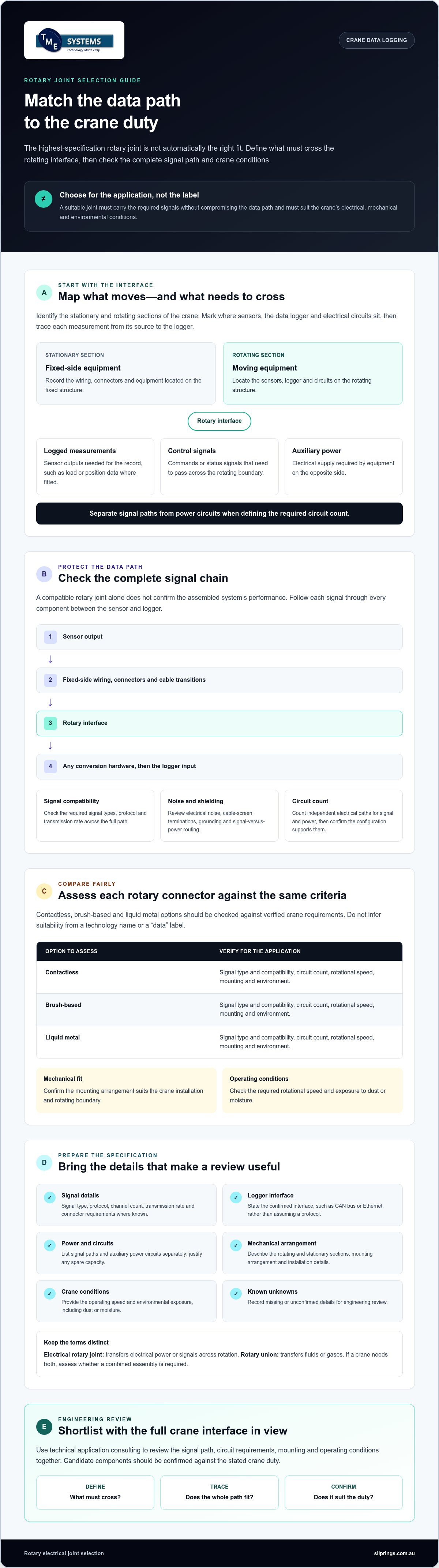This screenshot has height=1568, width=439.
Task: Click the yellow section C badge
Action: coord(44,891)
